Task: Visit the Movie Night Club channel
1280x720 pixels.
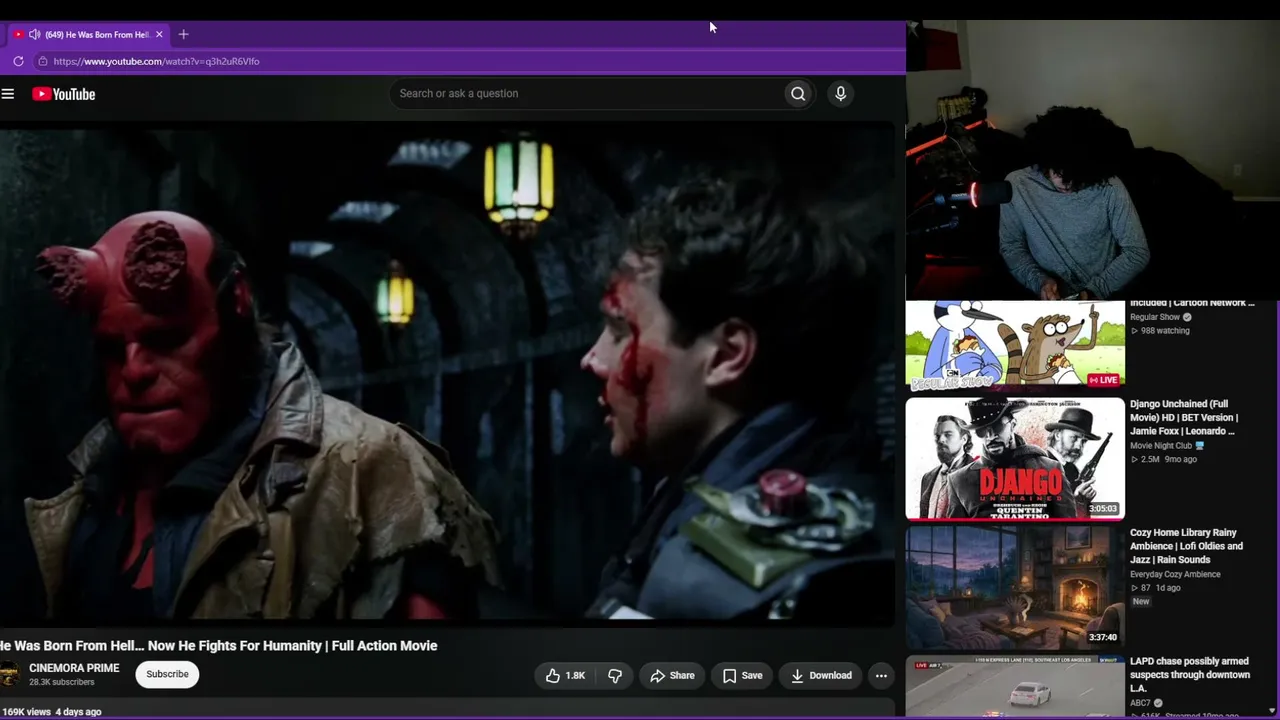Action: (1160, 446)
